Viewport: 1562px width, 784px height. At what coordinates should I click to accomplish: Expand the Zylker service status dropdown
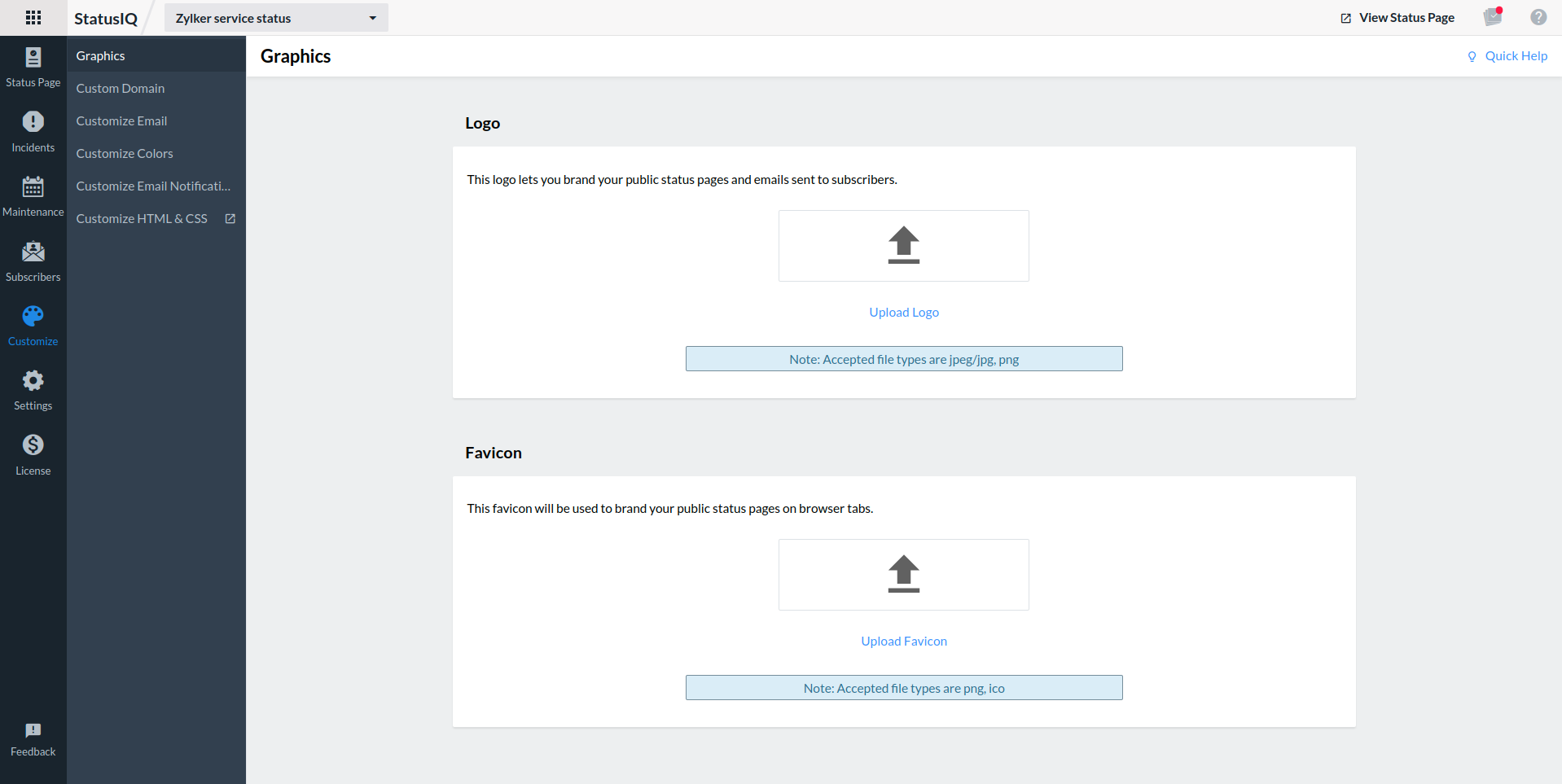pyautogui.click(x=276, y=18)
